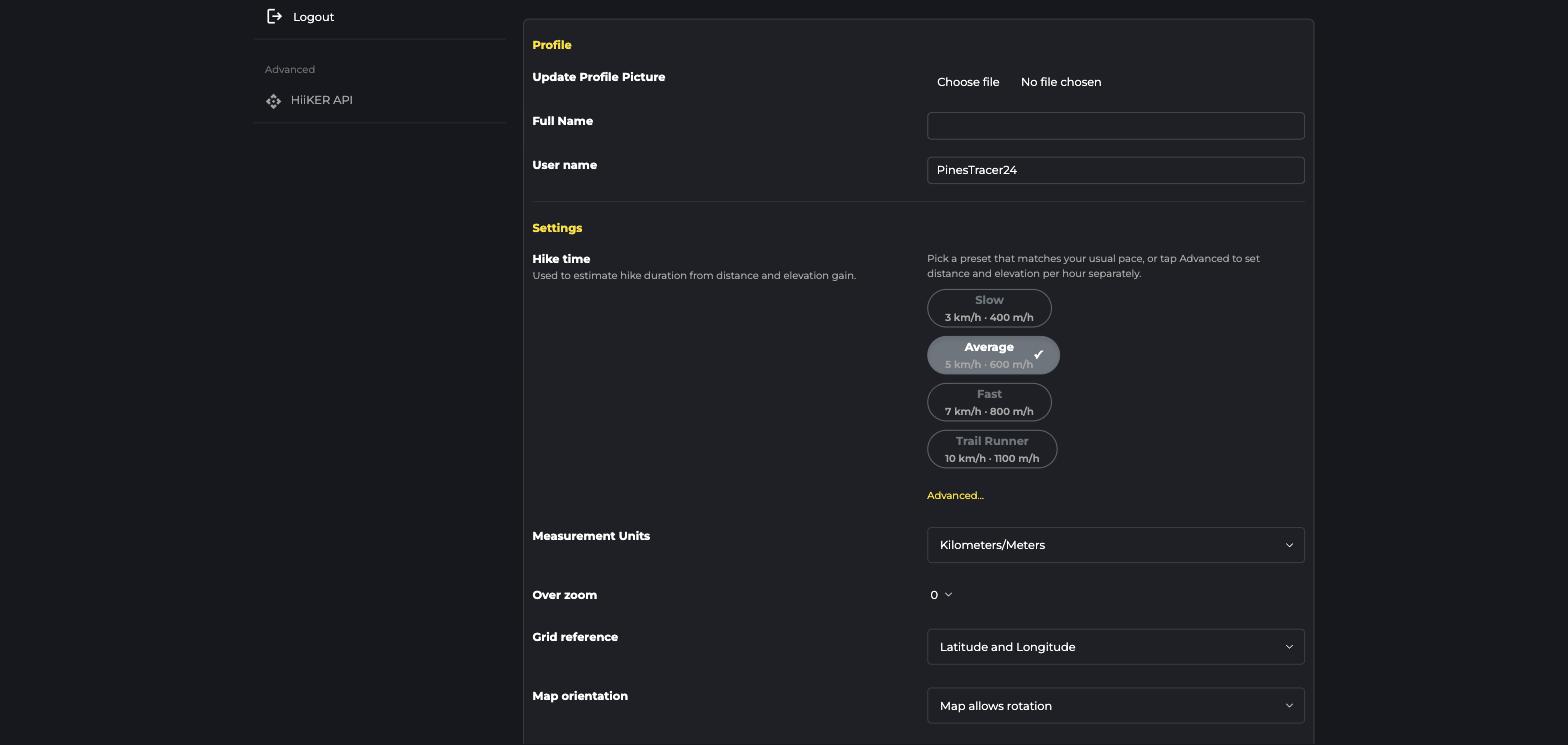Open the Grid reference dropdown
Image resolution: width=1568 pixels, height=745 pixels.
coord(1116,647)
